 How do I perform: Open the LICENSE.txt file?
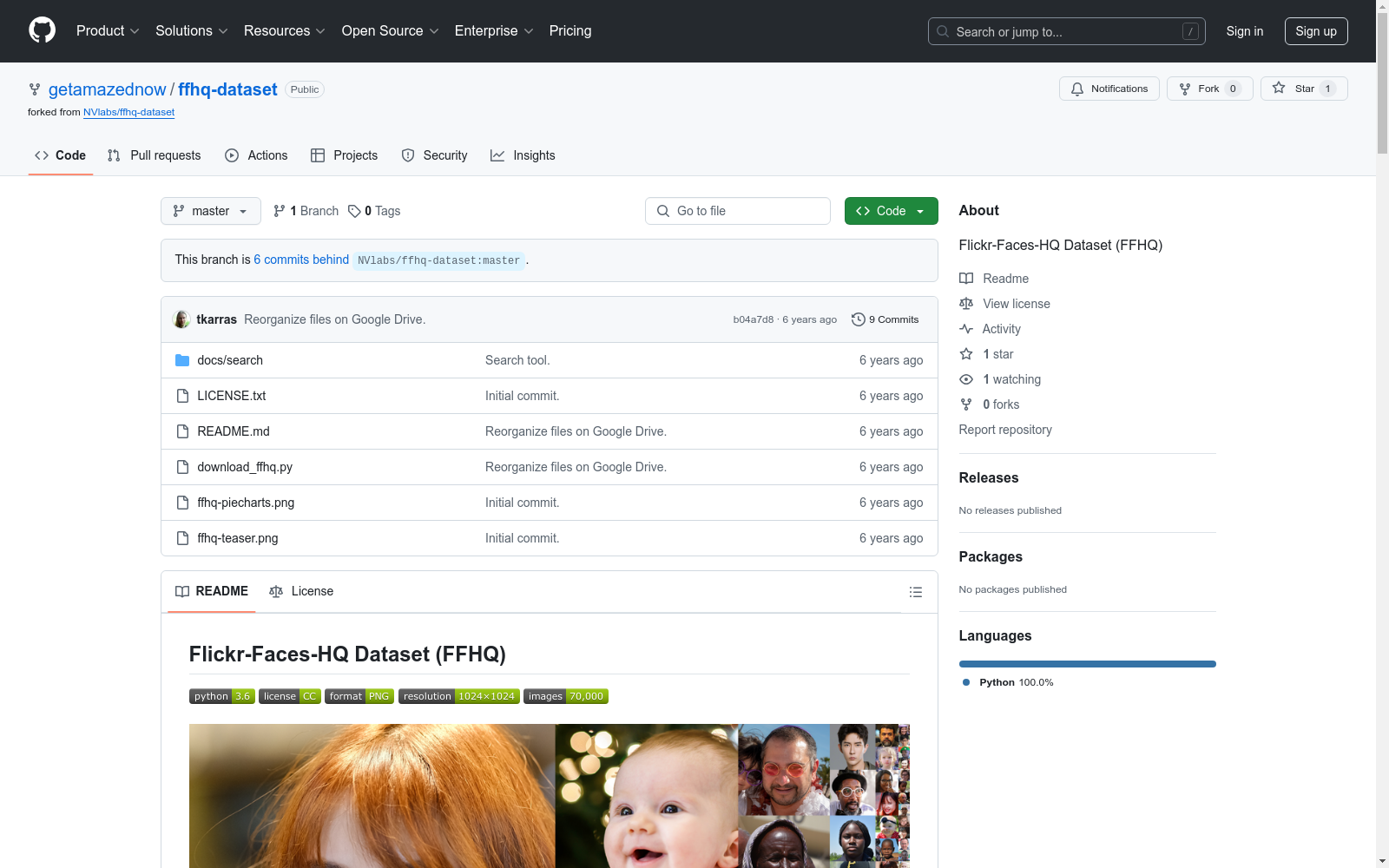[x=232, y=396]
